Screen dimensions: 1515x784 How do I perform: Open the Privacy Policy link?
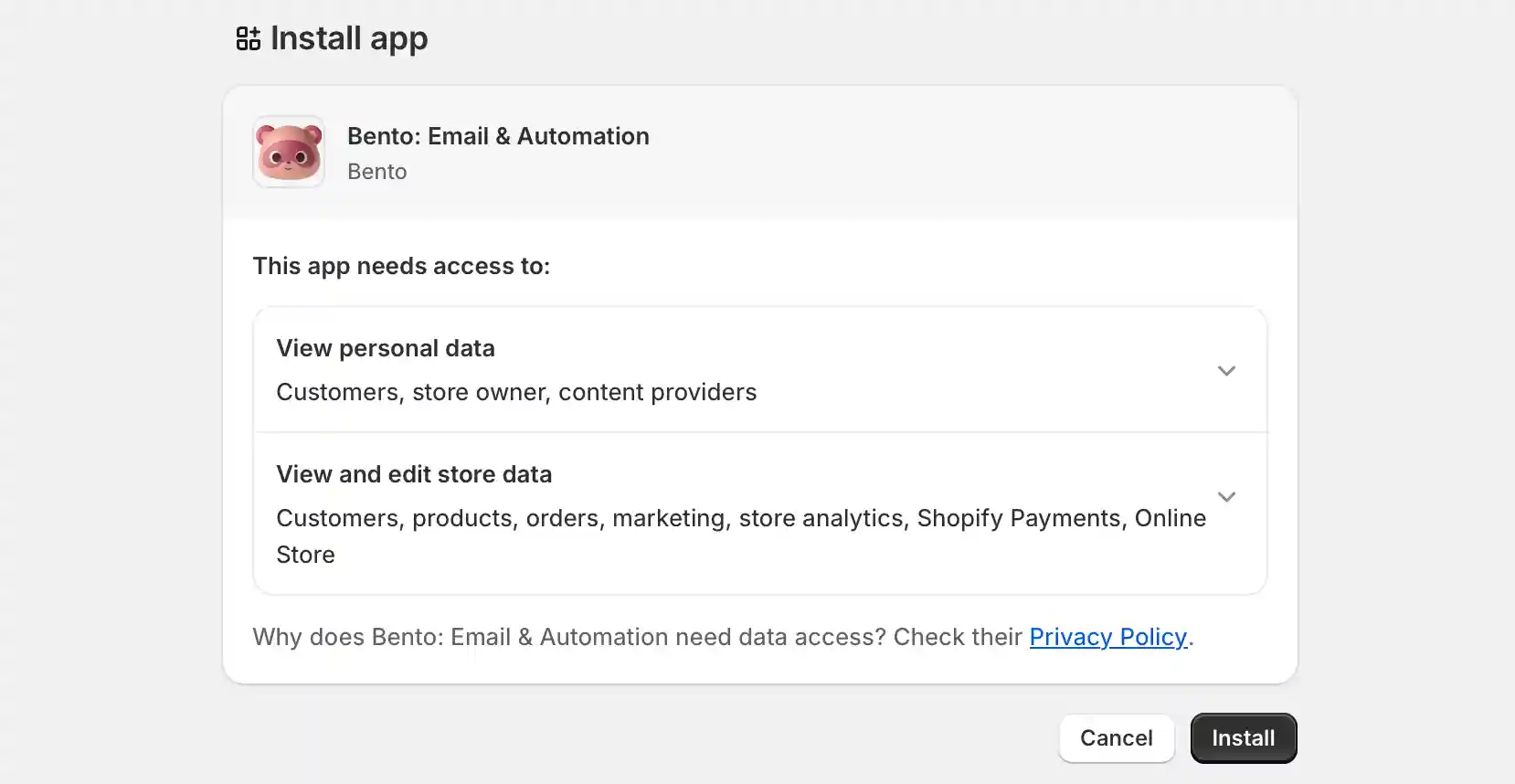1107,637
